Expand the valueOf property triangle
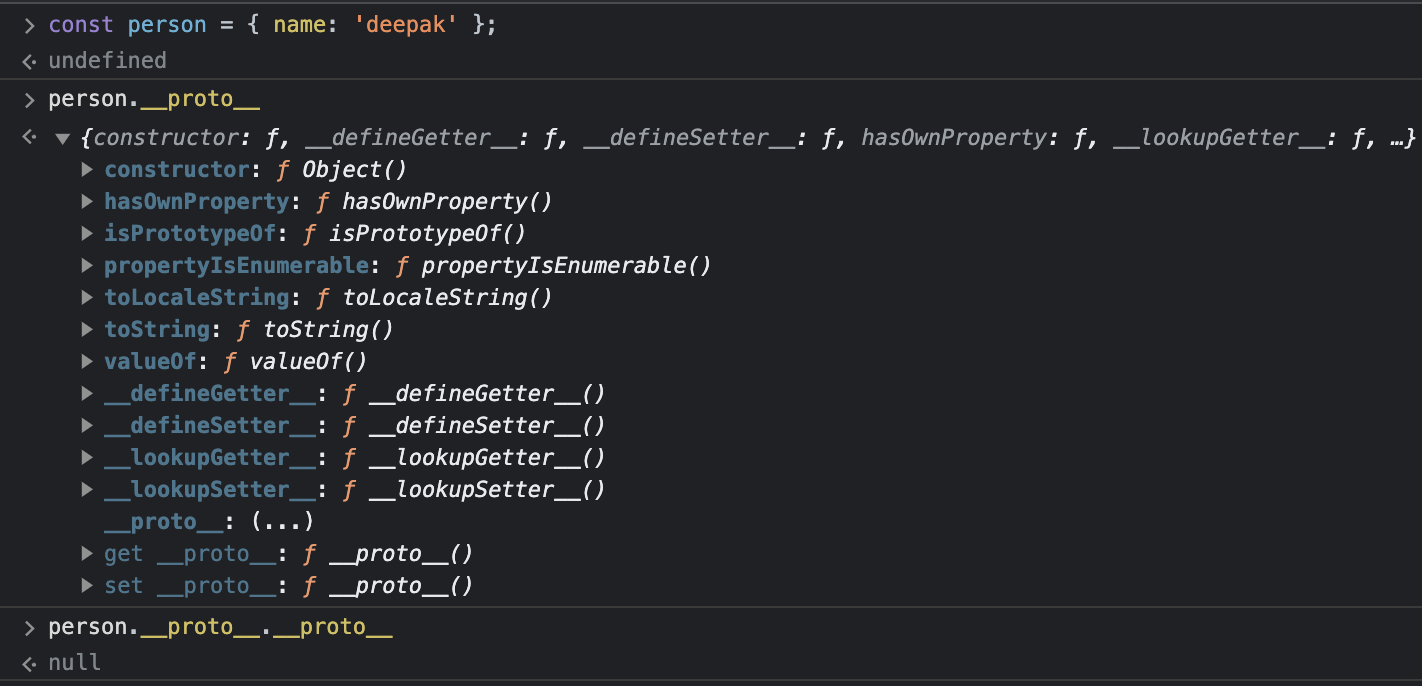 [87, 362]
